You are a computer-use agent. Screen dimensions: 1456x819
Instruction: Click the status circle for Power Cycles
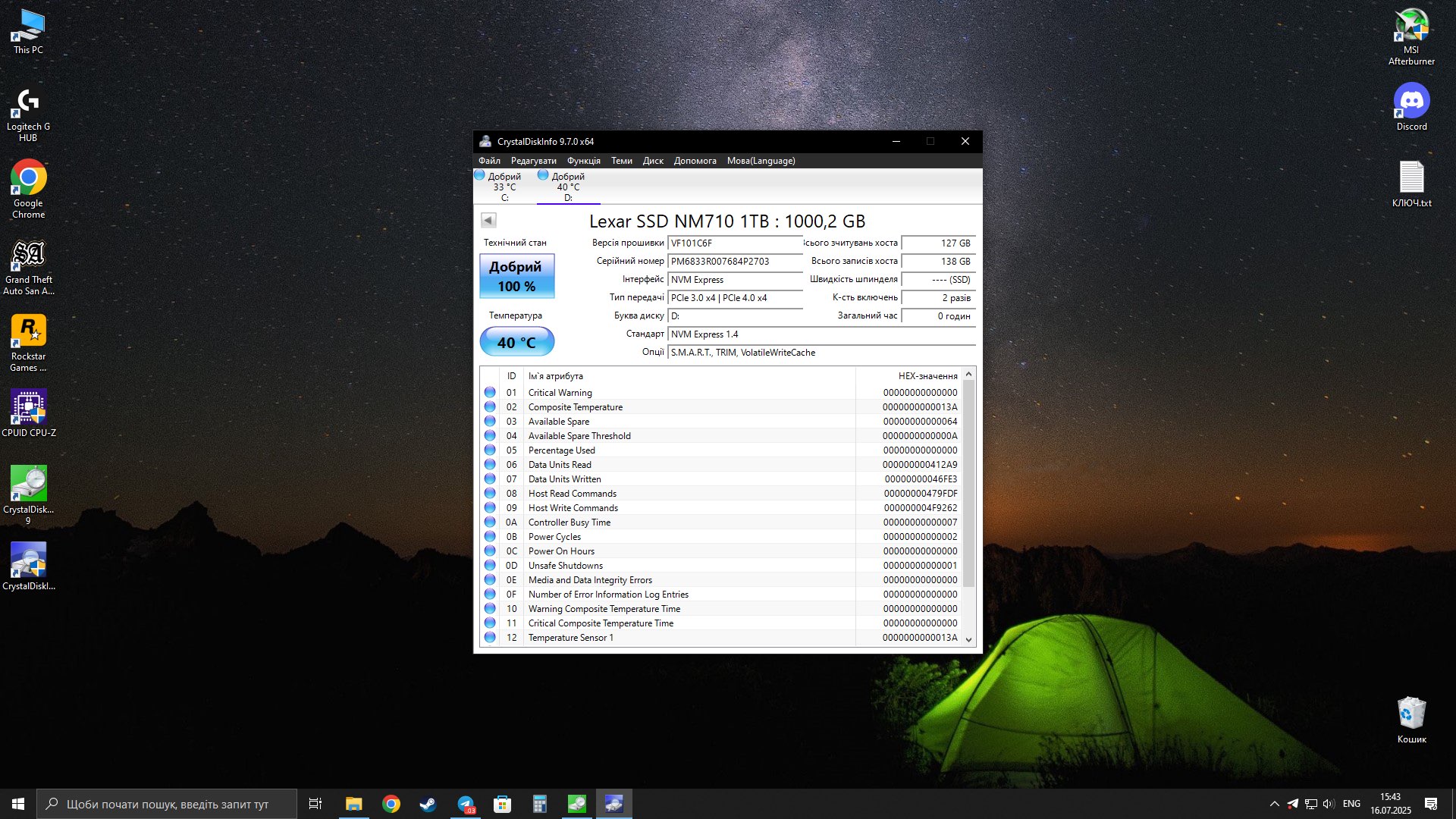[490, 537]
